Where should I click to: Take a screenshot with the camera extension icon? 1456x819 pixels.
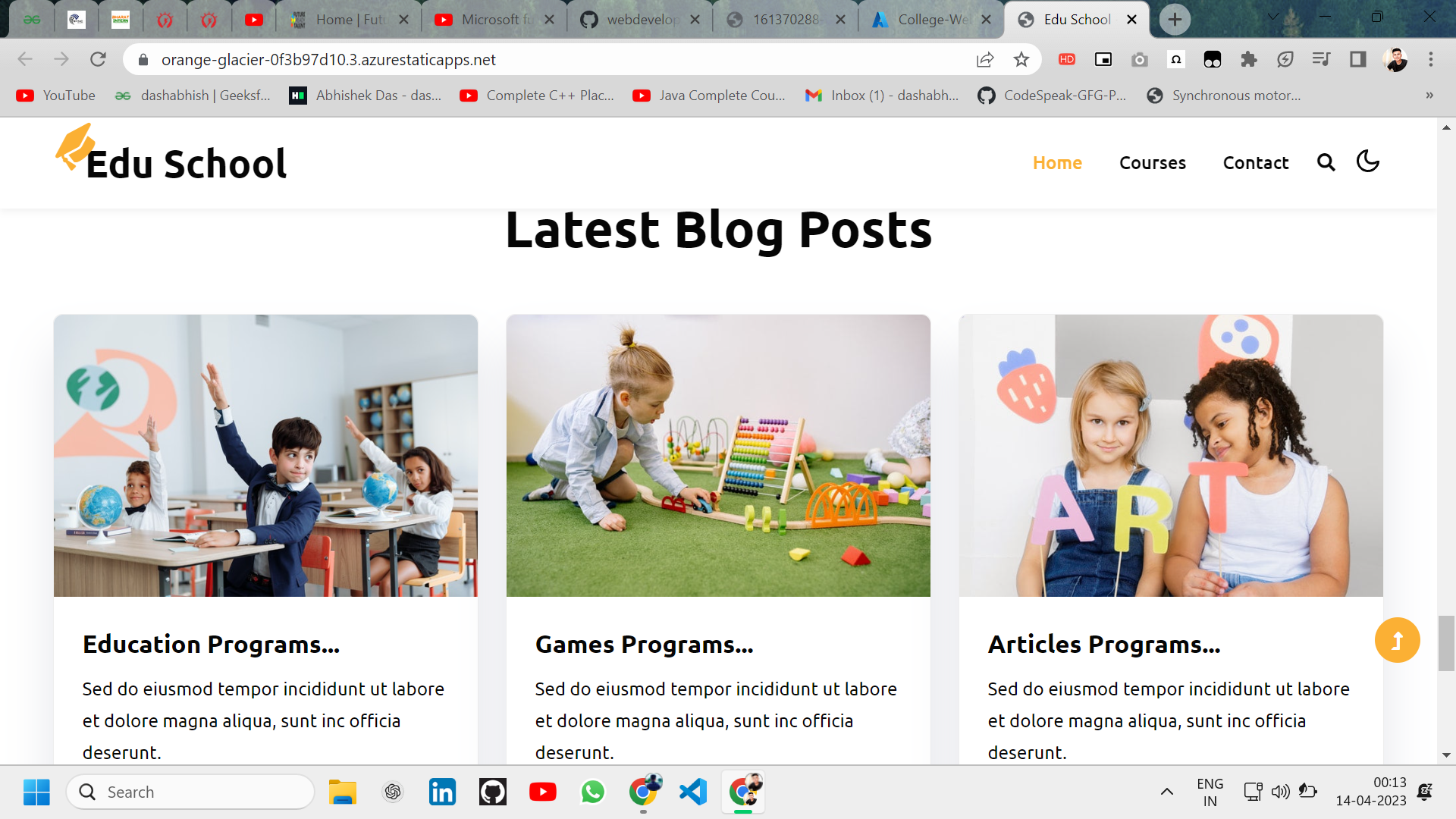pyautogui.click(x=1140, y=59)
